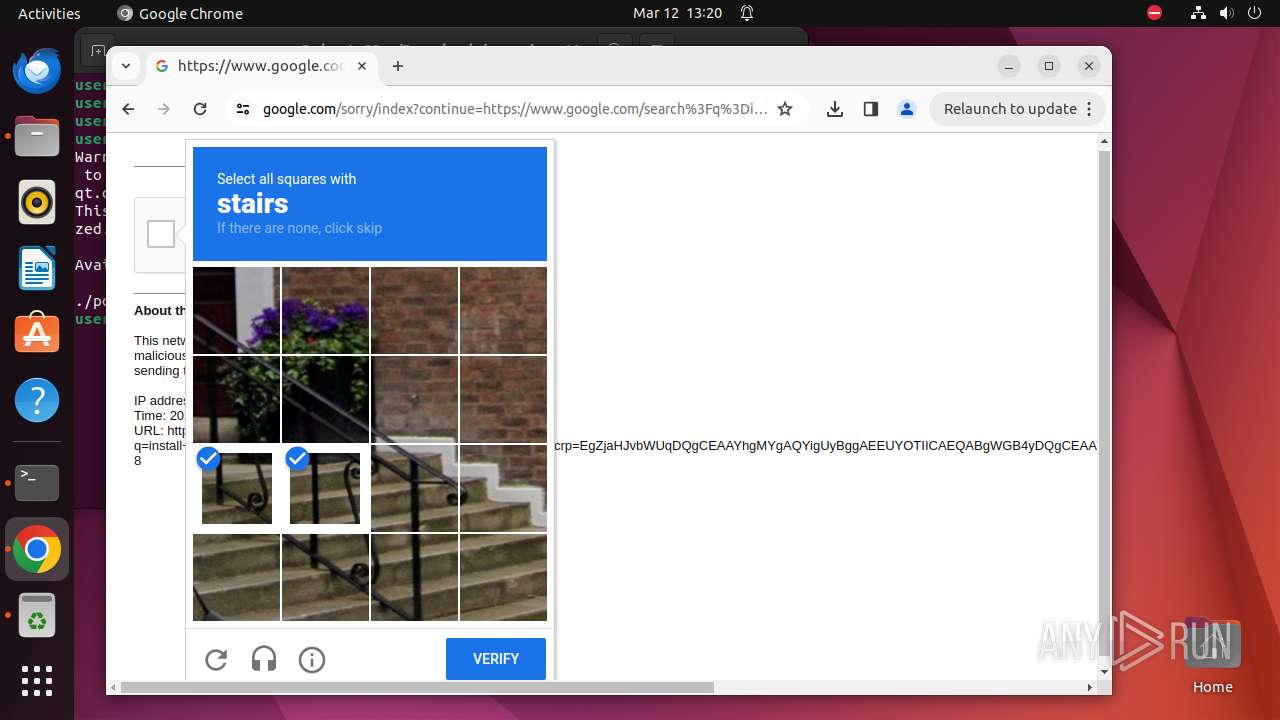The image size is (1280, 720).
Task: Click Chrome's forward arrow
Action: [x=164, y=109]
